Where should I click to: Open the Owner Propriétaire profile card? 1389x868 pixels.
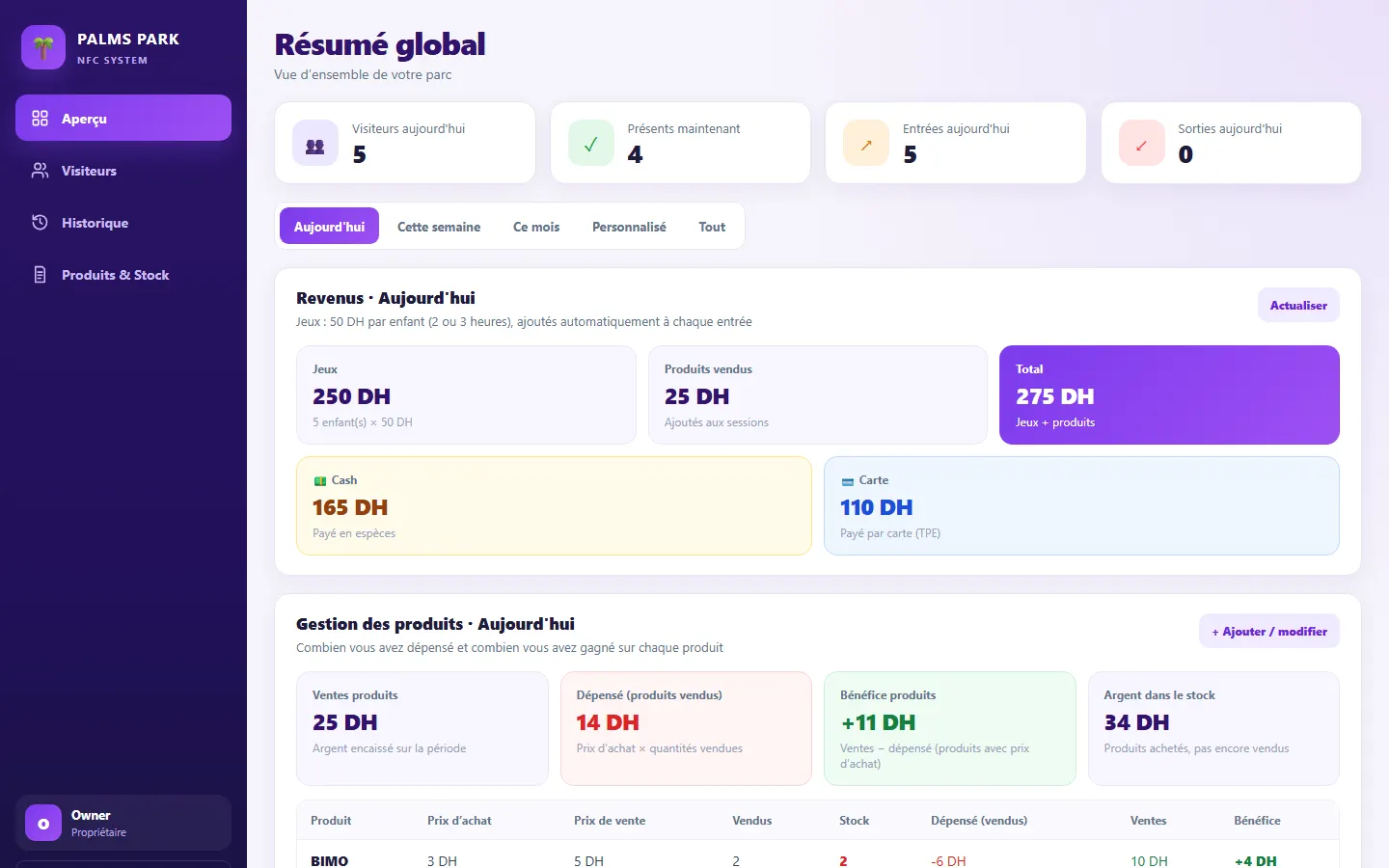point(123,823)
